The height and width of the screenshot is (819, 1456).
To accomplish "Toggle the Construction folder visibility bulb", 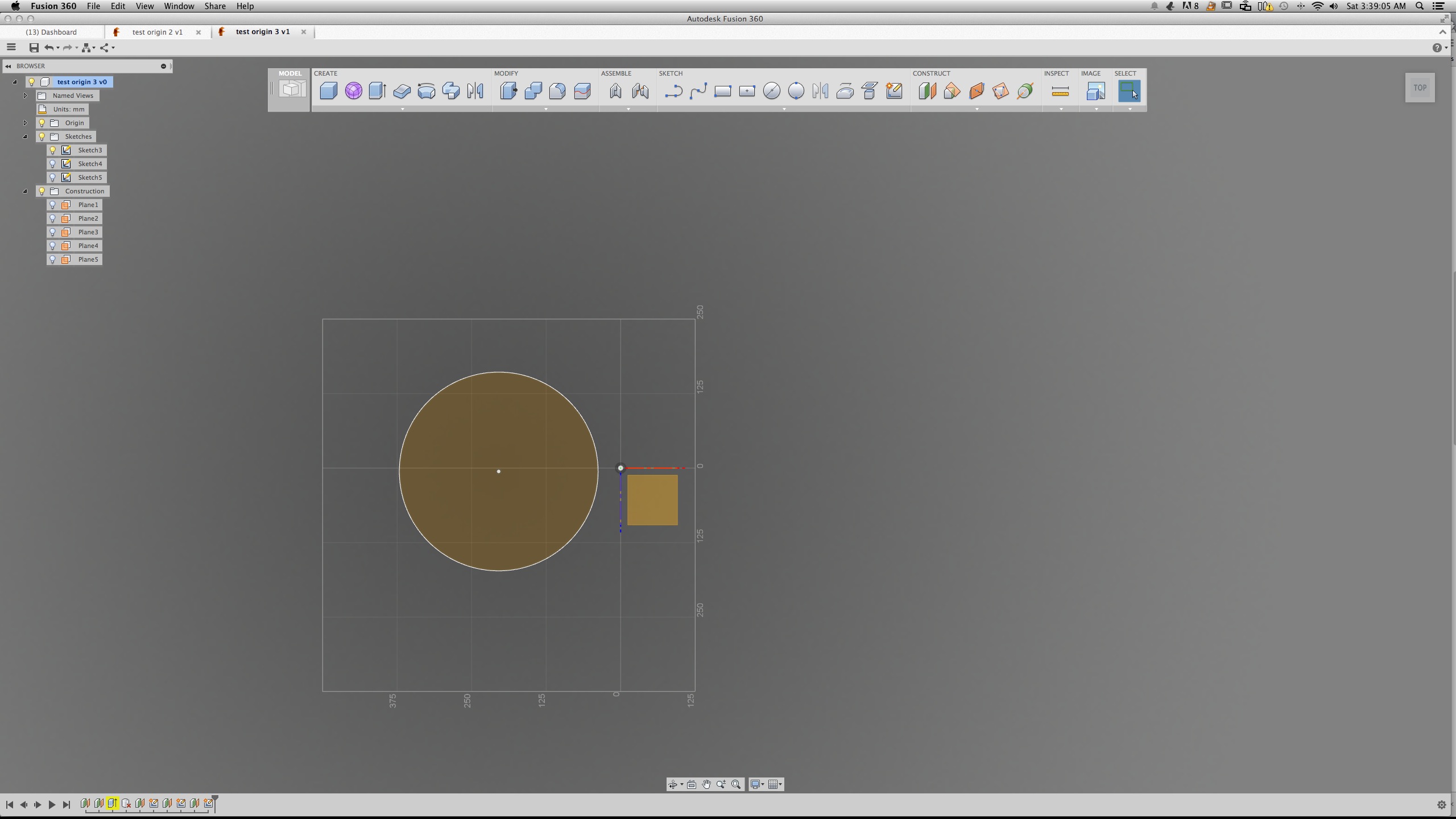I will click(41, 191).
